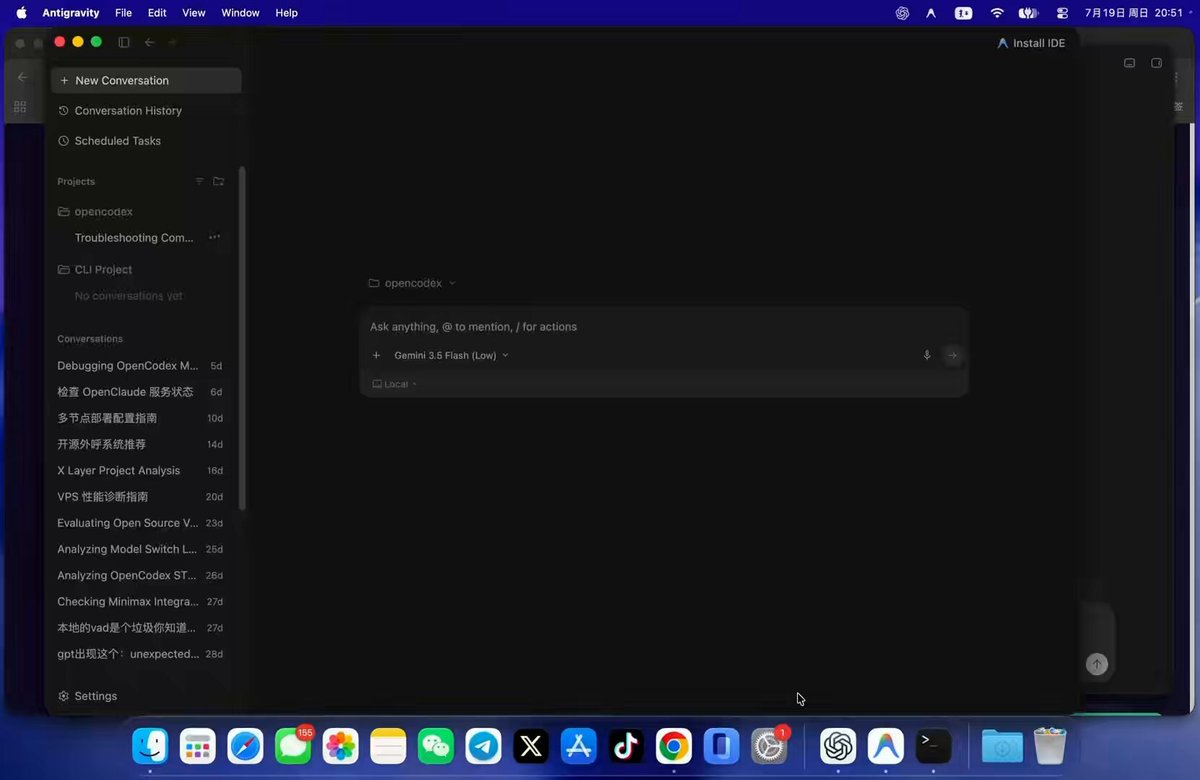1200x780 pixels.
Task: Open Analyzing Model Switch L... conversation
Action: click(x=140, y=549)
